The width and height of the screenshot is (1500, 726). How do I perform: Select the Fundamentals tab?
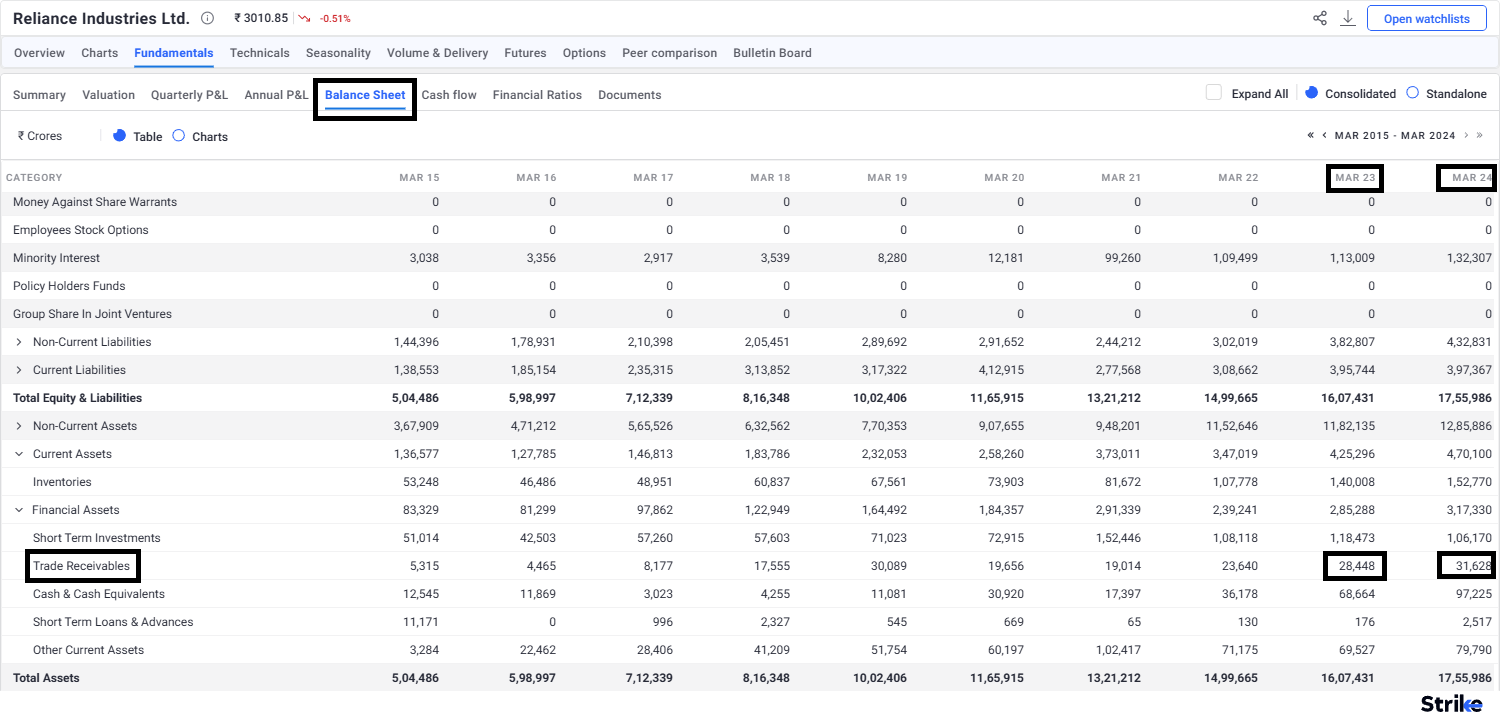click(174, 53)
